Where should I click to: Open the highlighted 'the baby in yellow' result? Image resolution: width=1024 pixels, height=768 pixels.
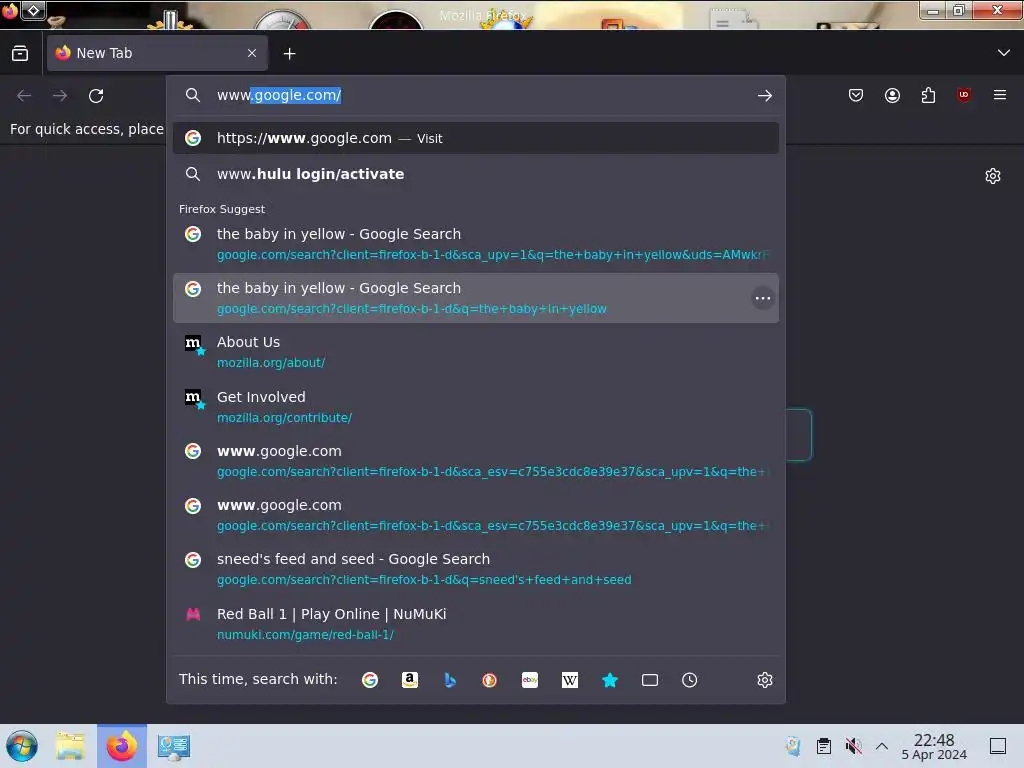(475, 298)
